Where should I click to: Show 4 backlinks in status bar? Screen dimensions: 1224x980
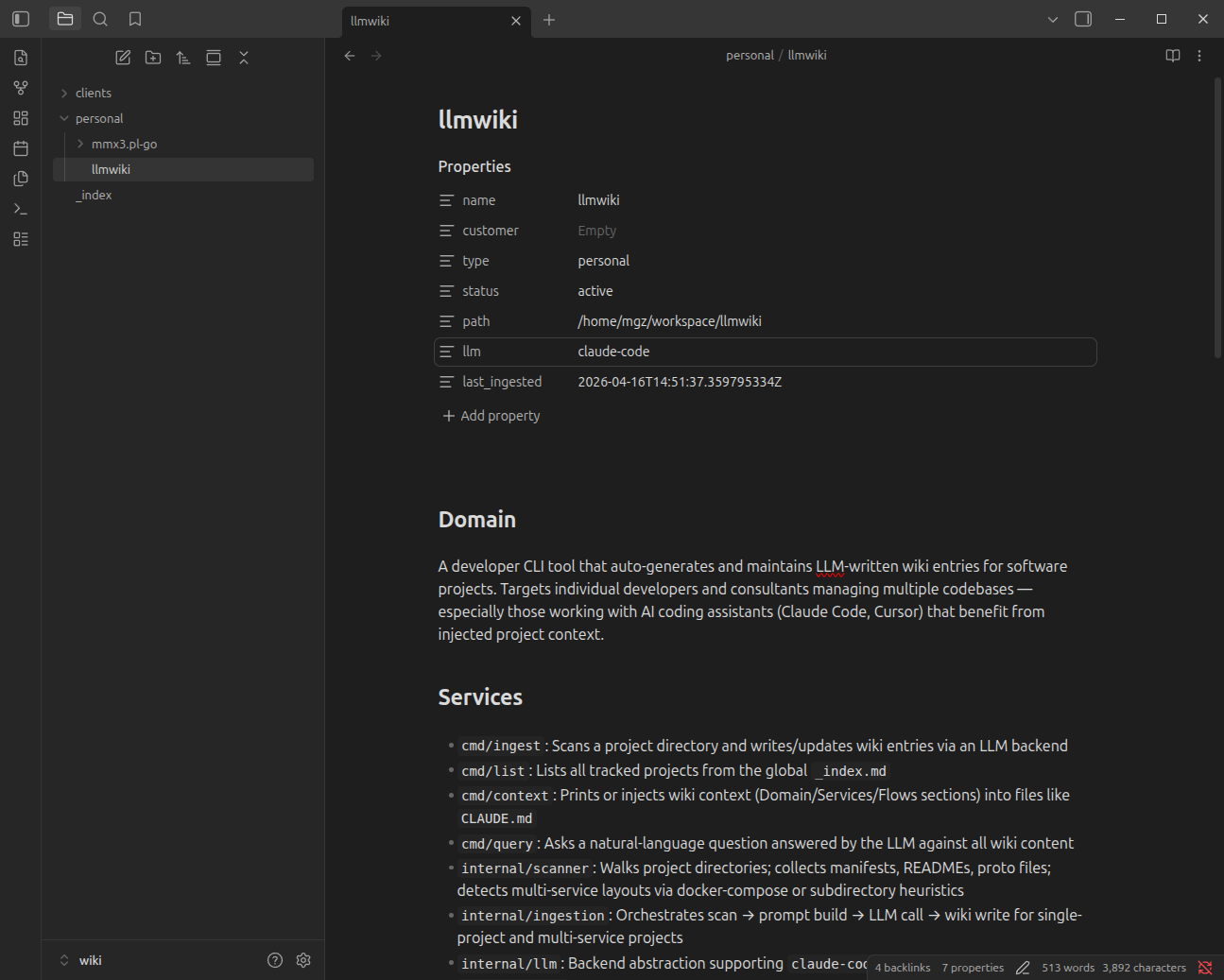pos(903,968)
